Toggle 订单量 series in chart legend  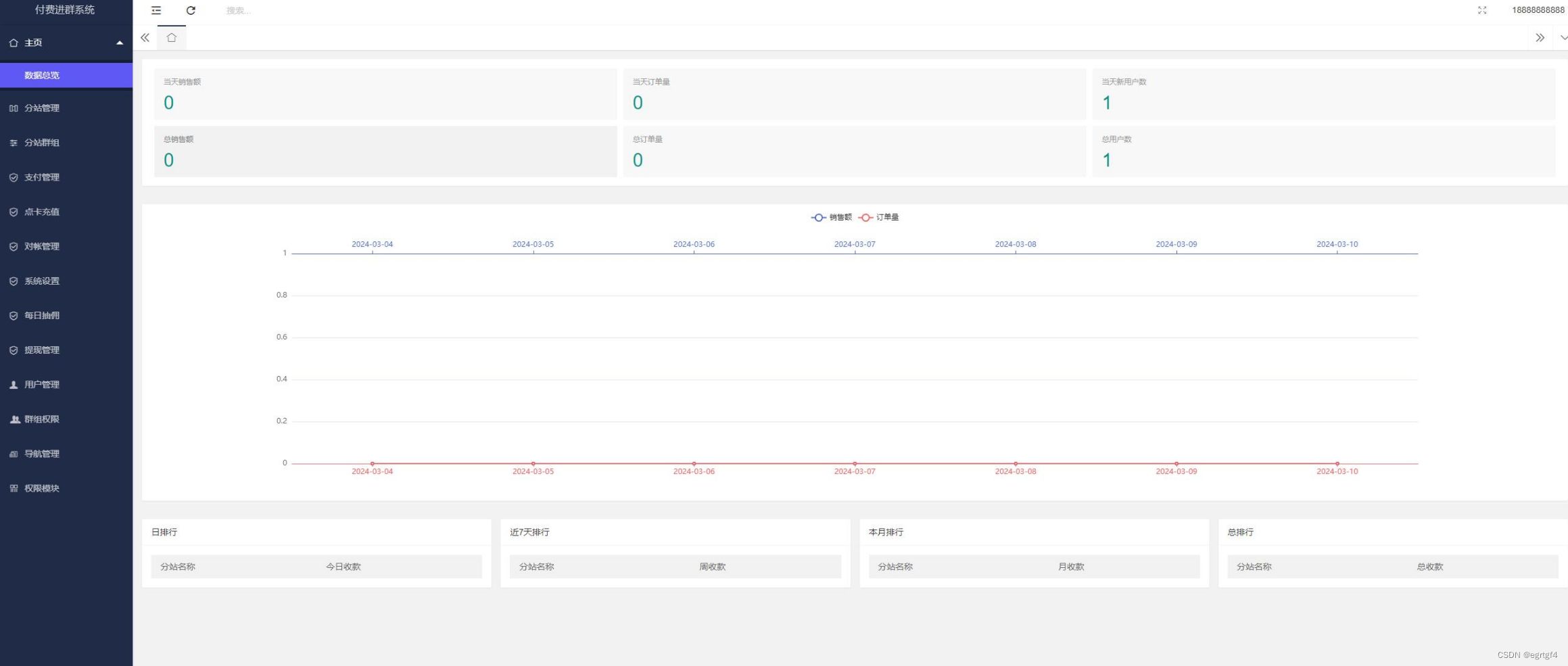point(879,217)
